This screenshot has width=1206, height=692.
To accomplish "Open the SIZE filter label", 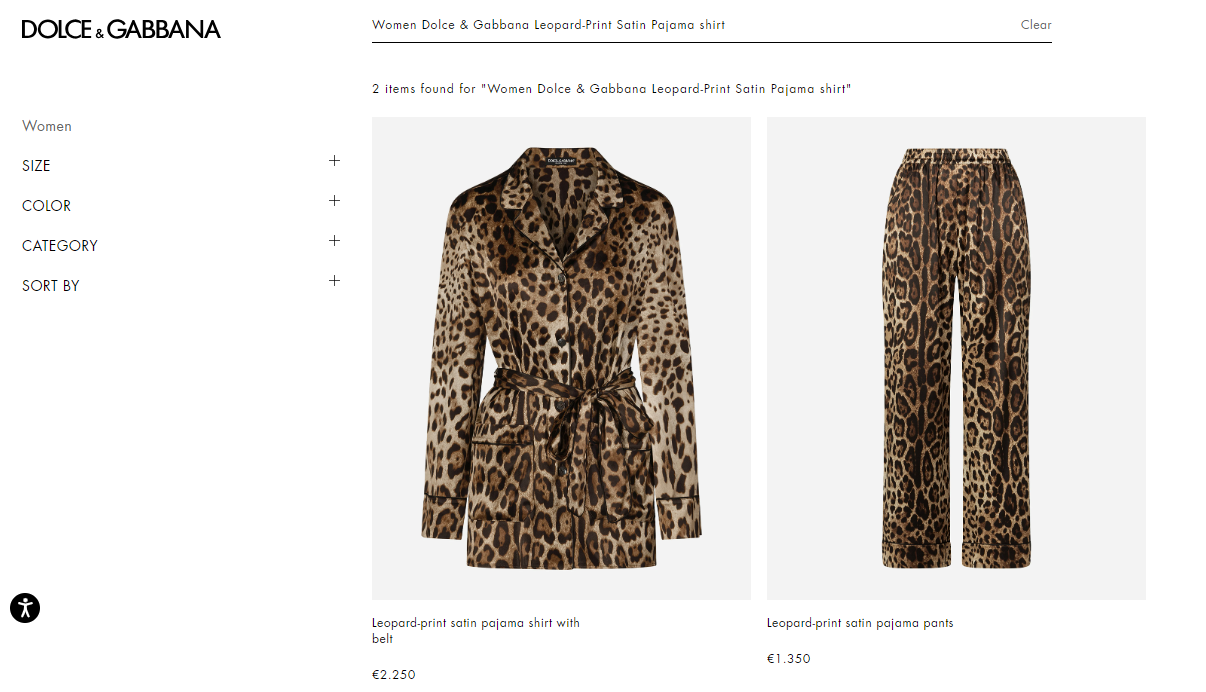I will [36, 166].
